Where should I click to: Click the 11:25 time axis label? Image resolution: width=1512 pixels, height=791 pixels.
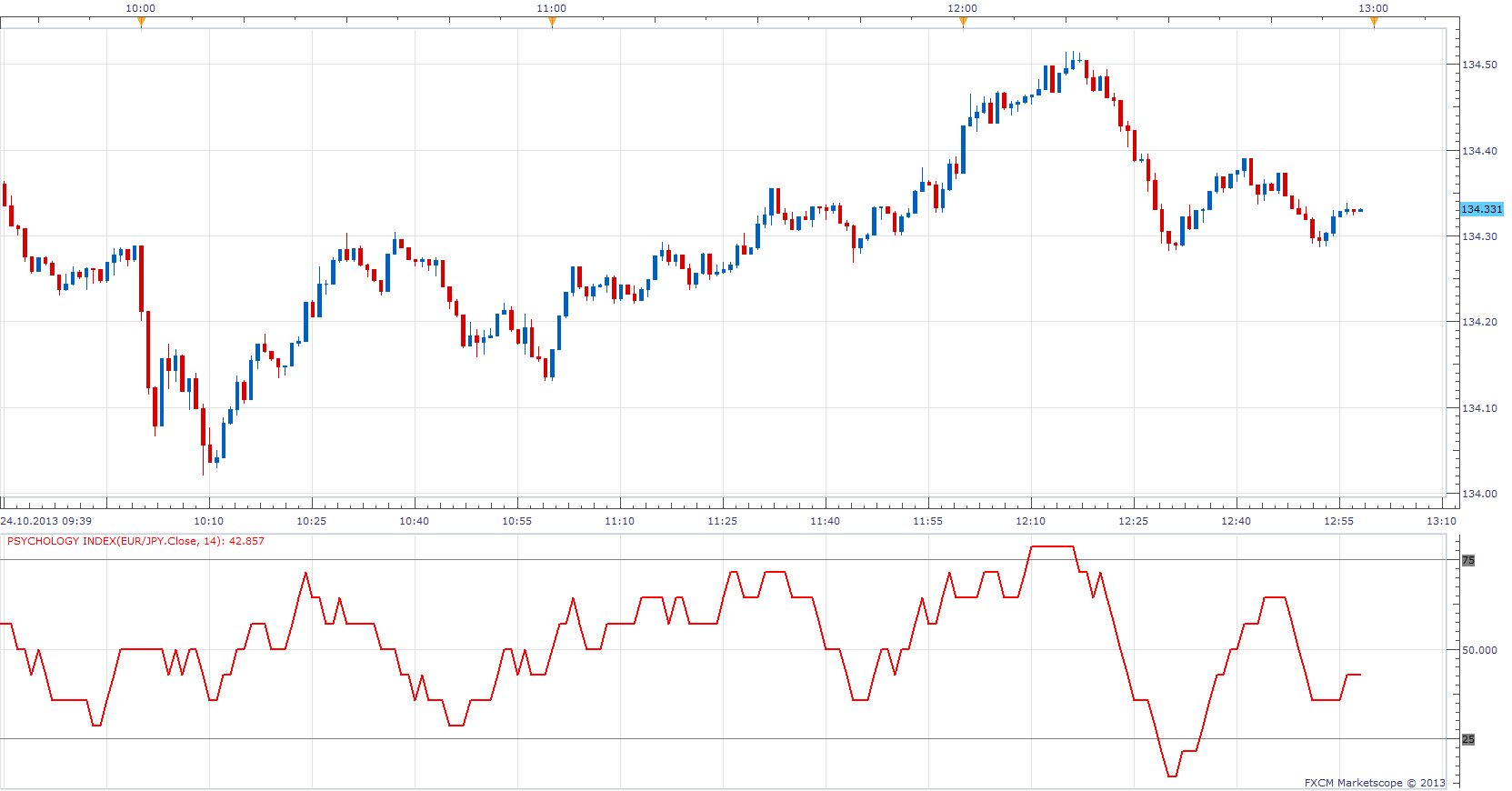722,521
